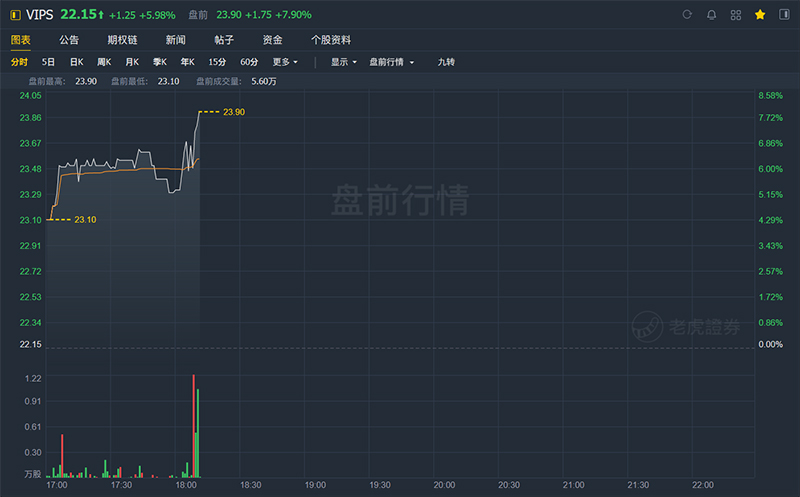Open the 公告 tab

click(69, 40)
